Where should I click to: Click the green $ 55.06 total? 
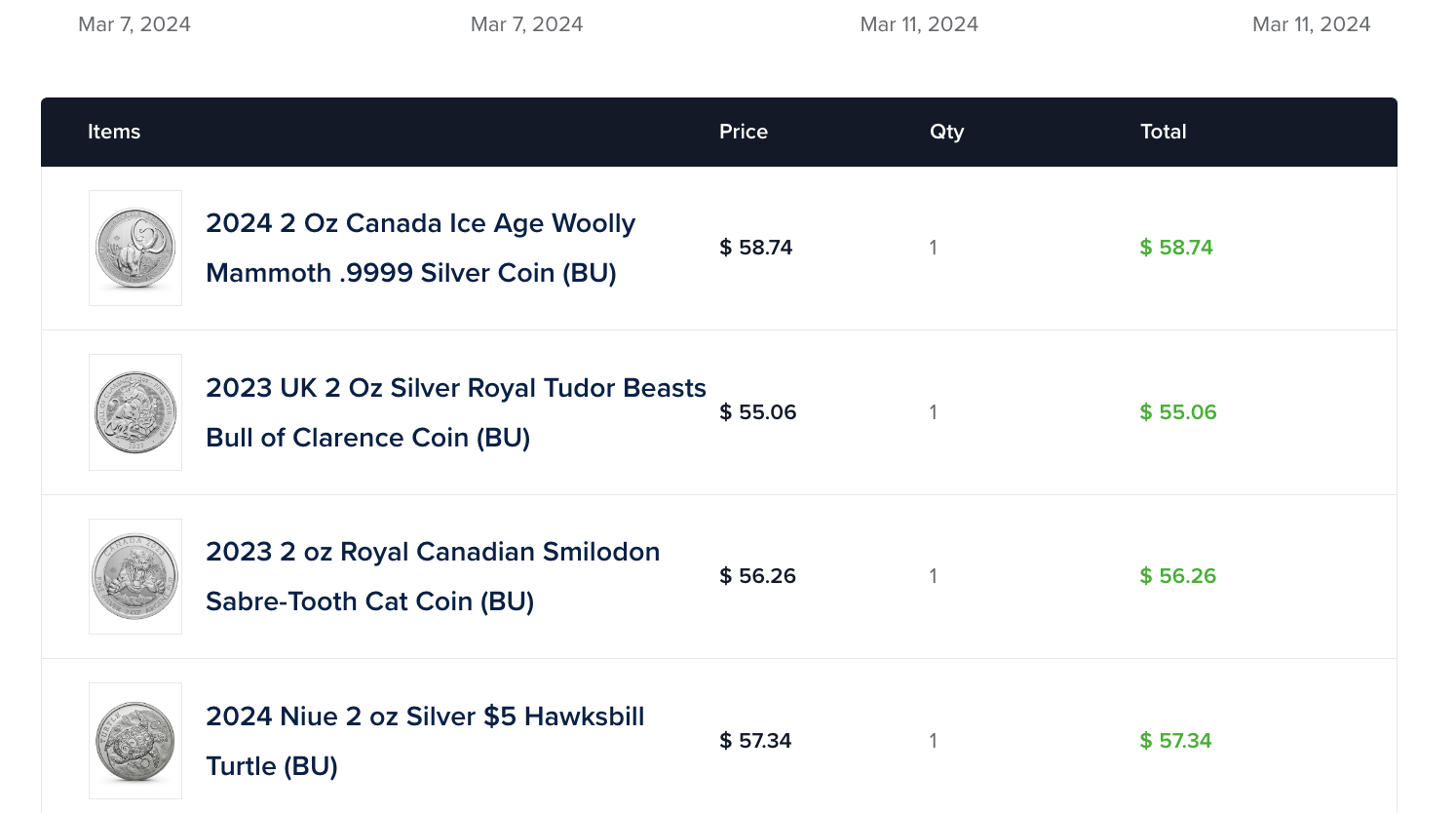click(1178, 412)
